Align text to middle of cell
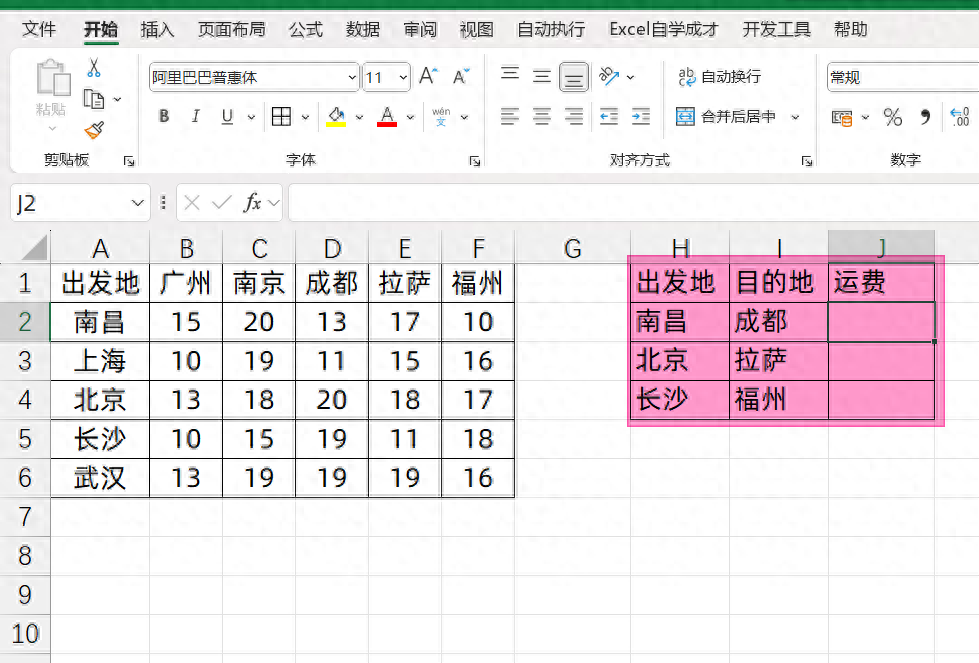 click(542, 76)
